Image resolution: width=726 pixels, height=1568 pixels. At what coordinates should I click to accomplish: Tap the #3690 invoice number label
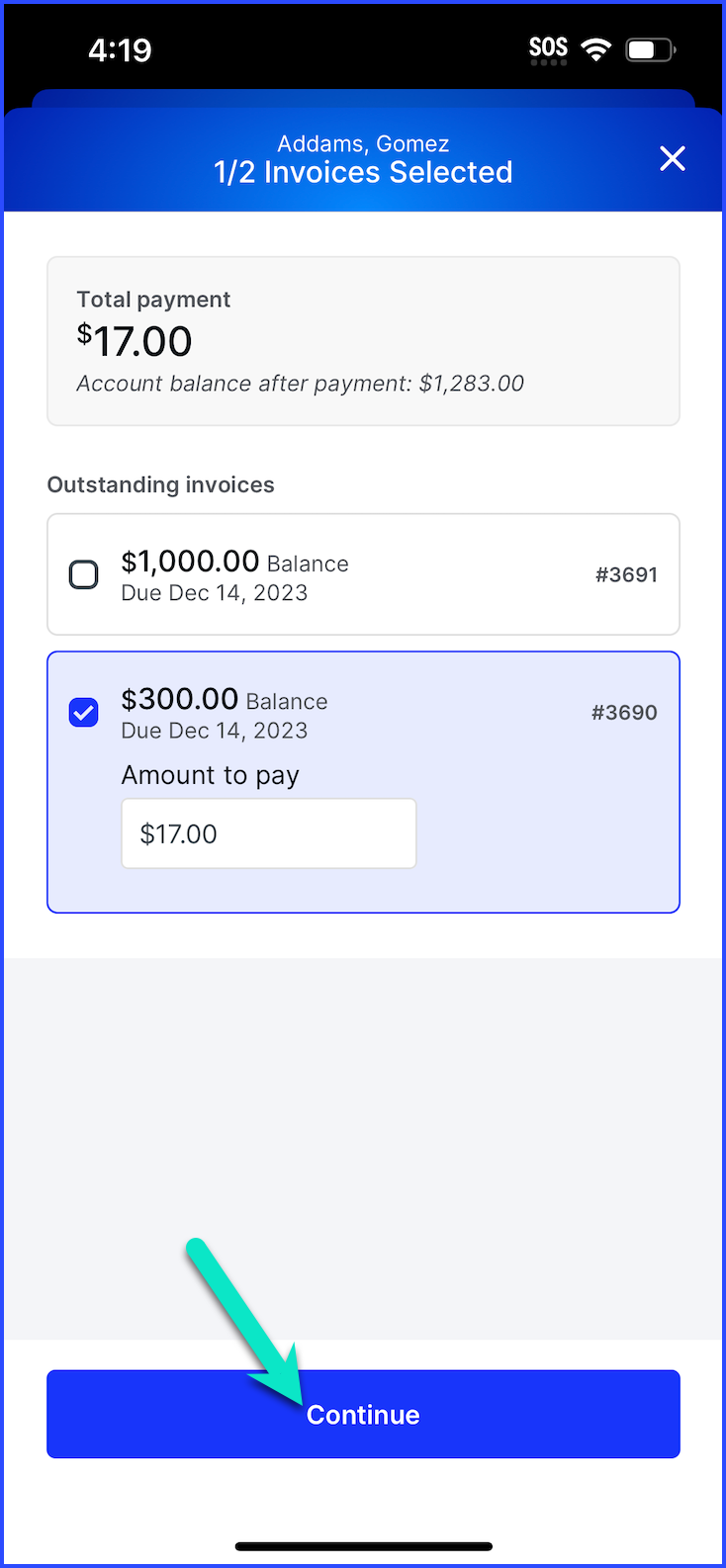tap(624, 712)
